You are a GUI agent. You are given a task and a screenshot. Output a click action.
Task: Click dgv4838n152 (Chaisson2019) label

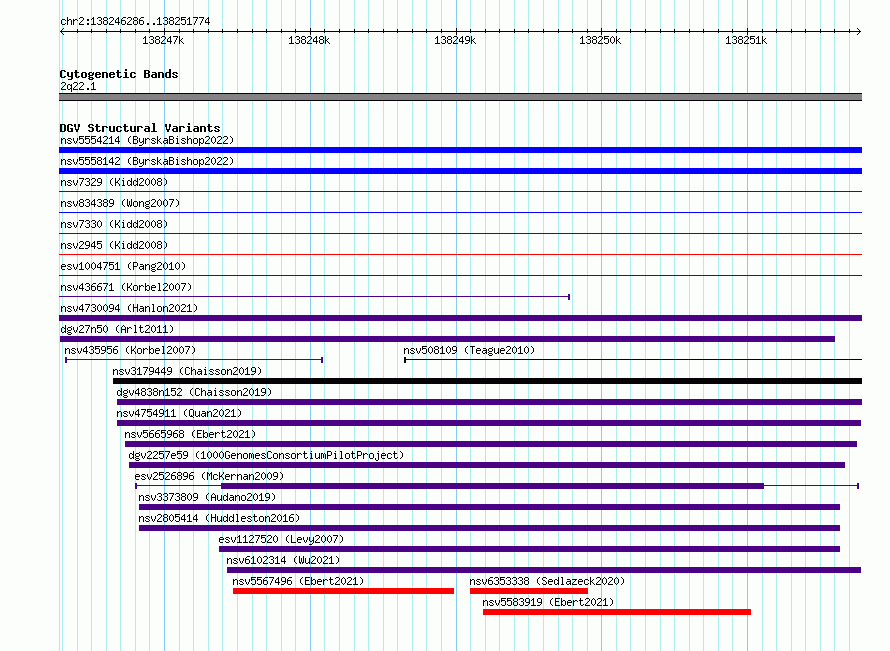tap(194, 392)
